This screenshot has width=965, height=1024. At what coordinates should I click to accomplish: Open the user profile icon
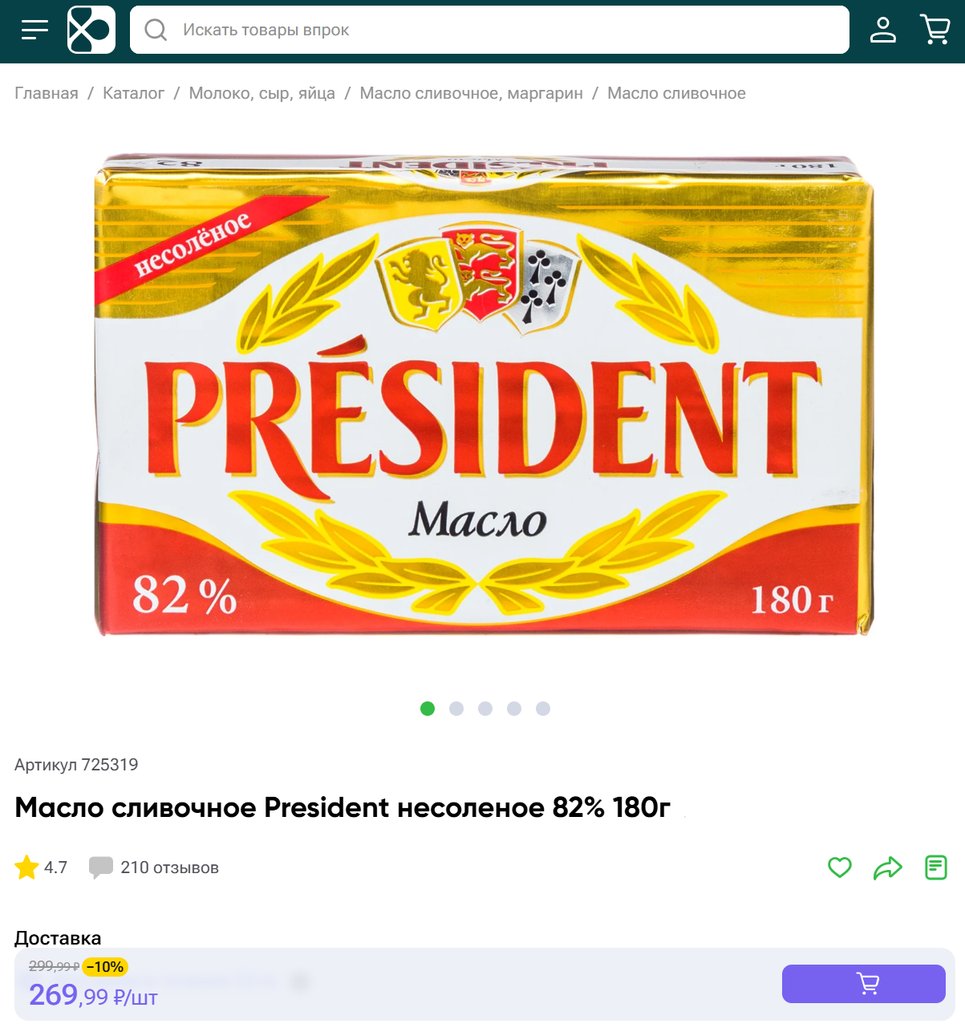pos(883,30)
